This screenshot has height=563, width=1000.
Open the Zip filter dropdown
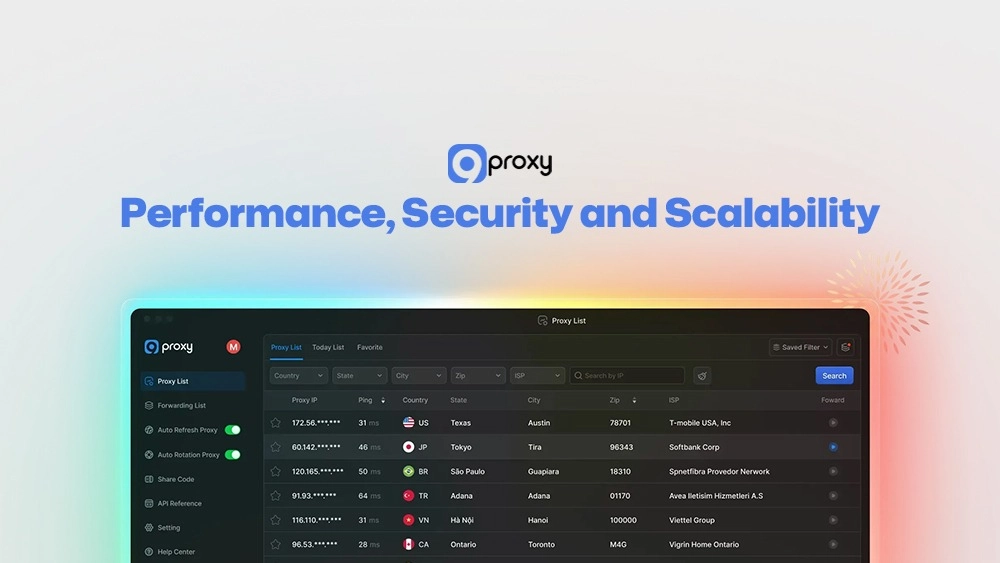tap(478, 376)
